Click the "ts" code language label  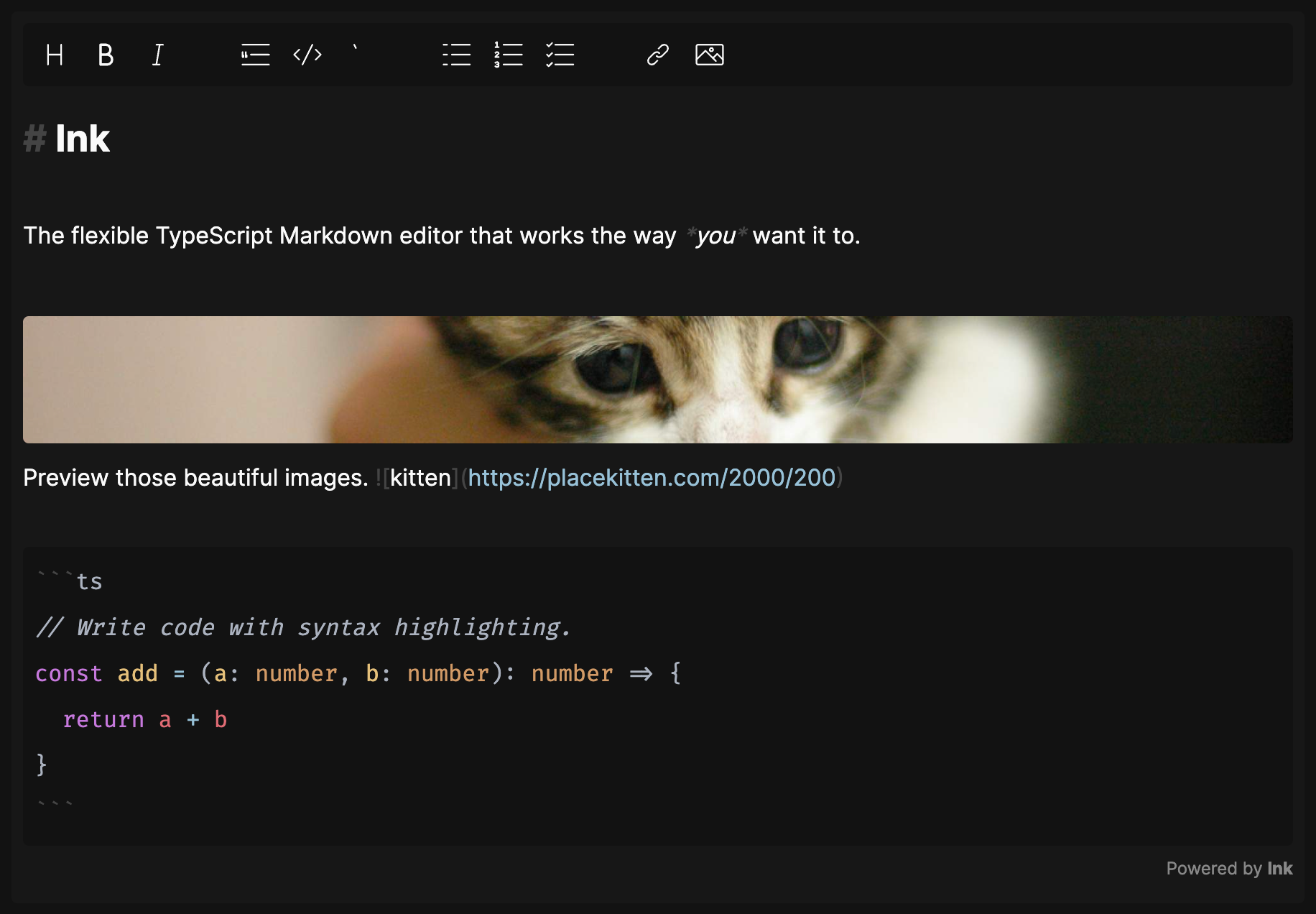(89, 581)
